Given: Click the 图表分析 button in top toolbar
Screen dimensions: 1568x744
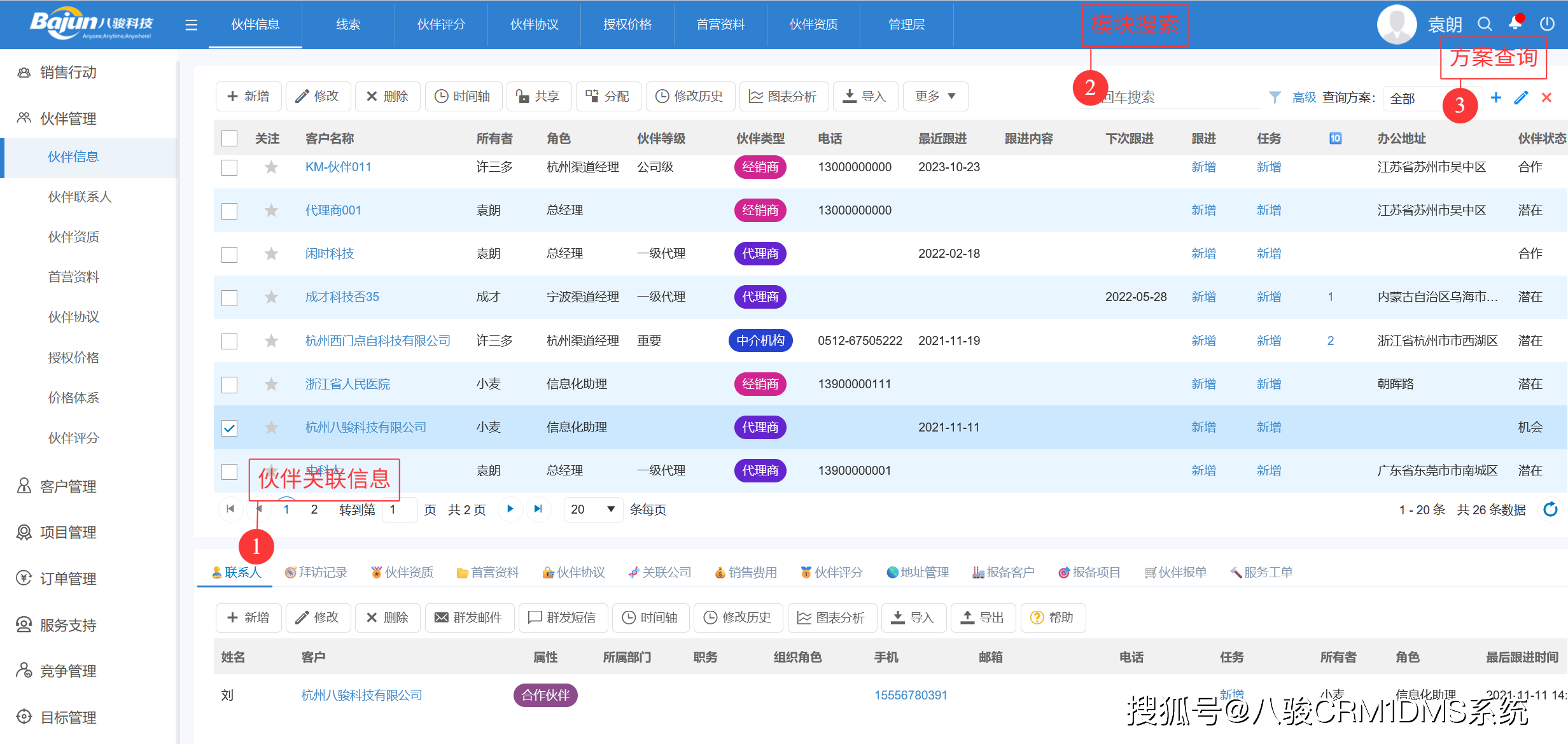Looking at the screenshot, I should click(783, 96).
